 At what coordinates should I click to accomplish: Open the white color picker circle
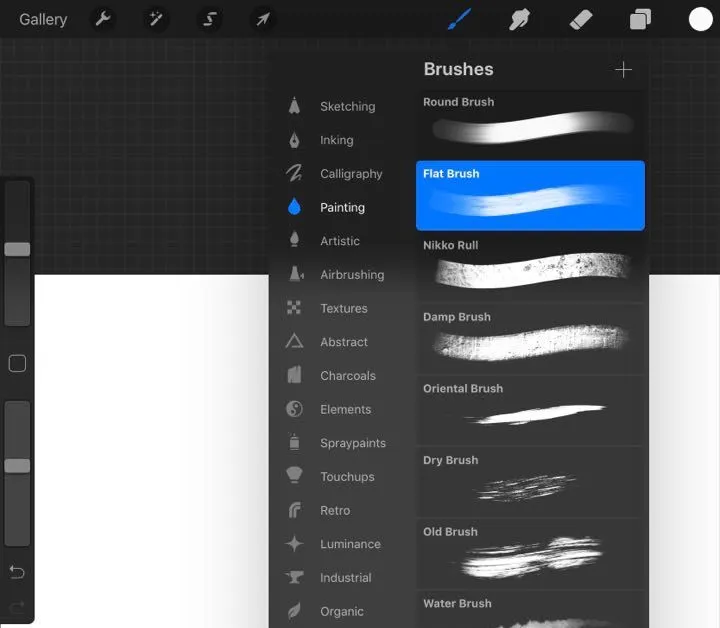coord(700,19)
